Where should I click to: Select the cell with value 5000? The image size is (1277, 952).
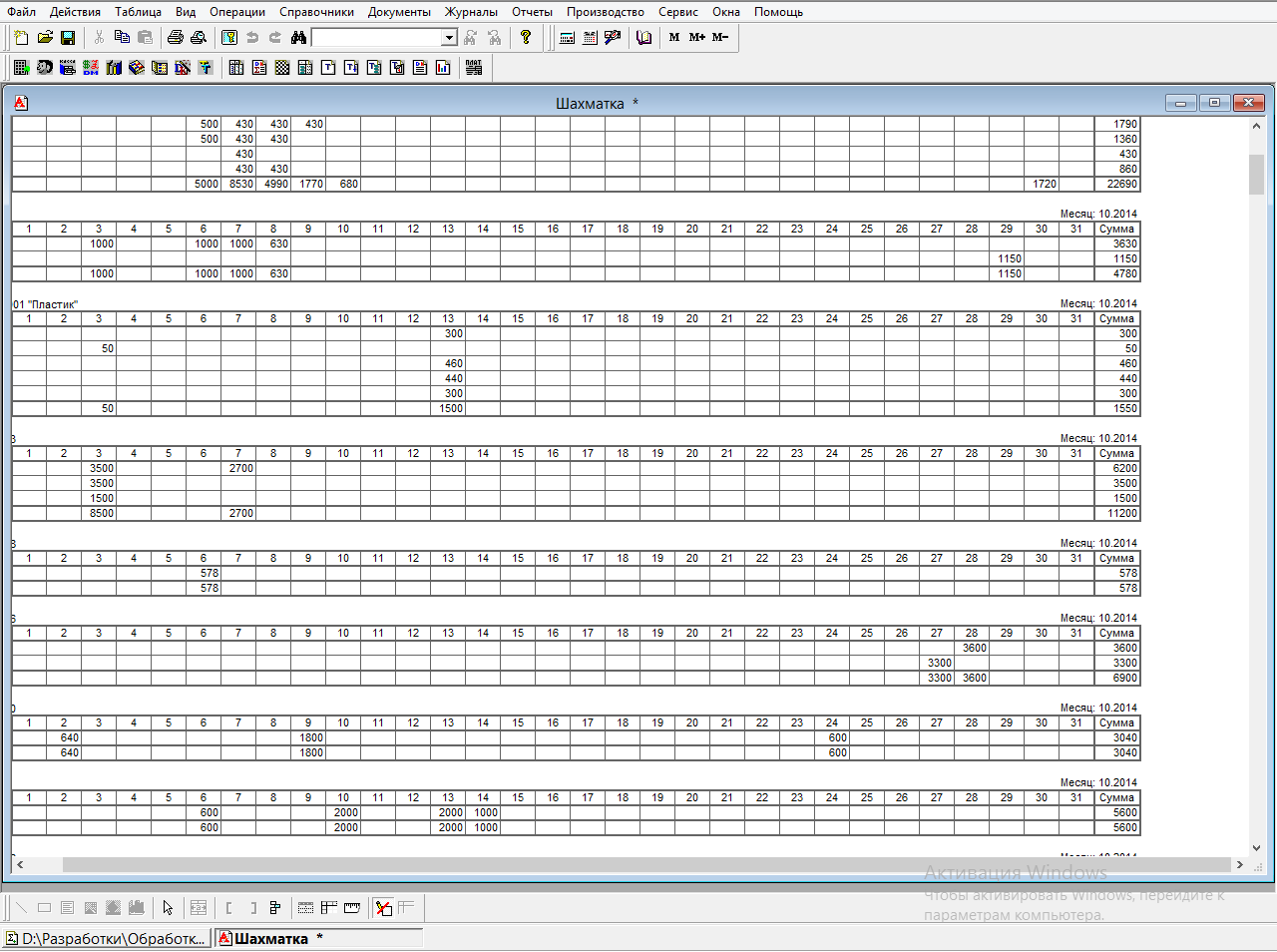(204, 184)
